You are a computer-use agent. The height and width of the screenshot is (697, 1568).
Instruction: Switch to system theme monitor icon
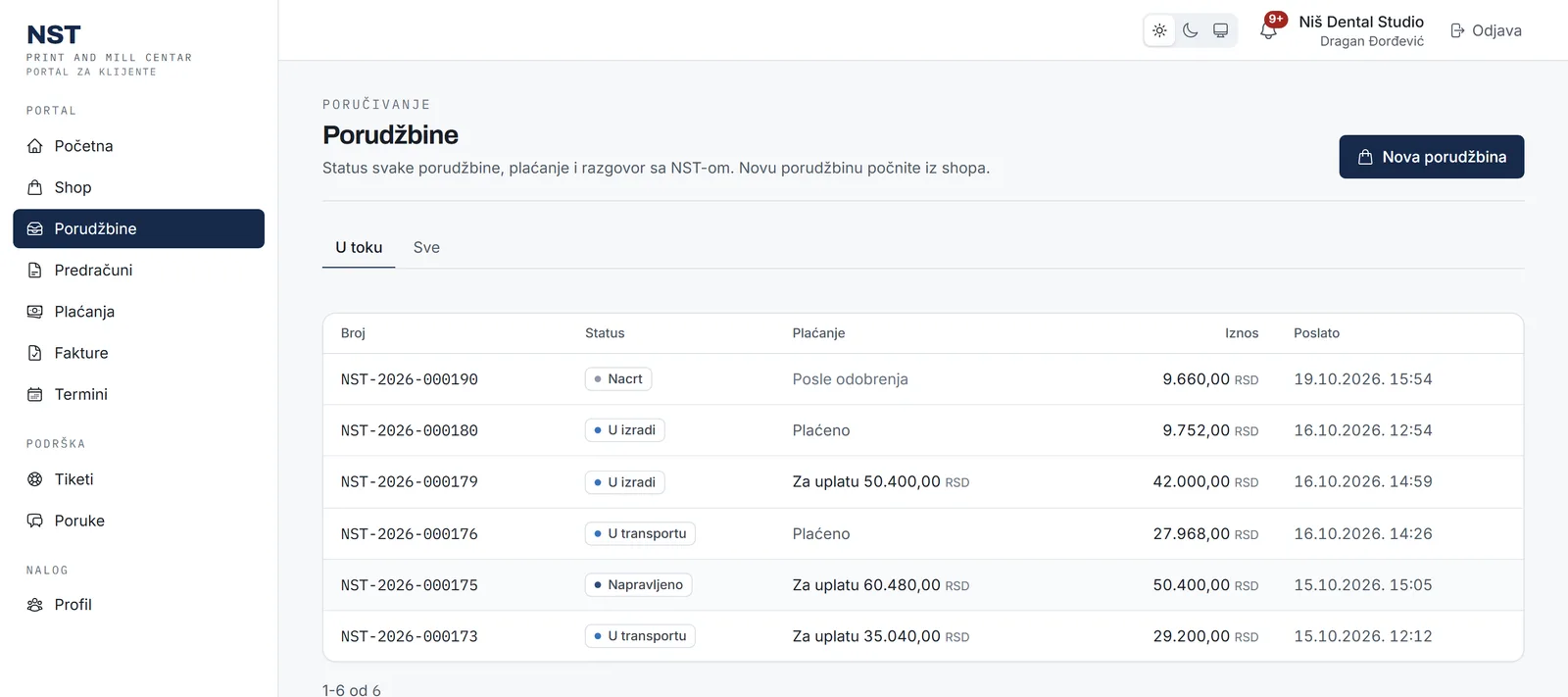1221,30
